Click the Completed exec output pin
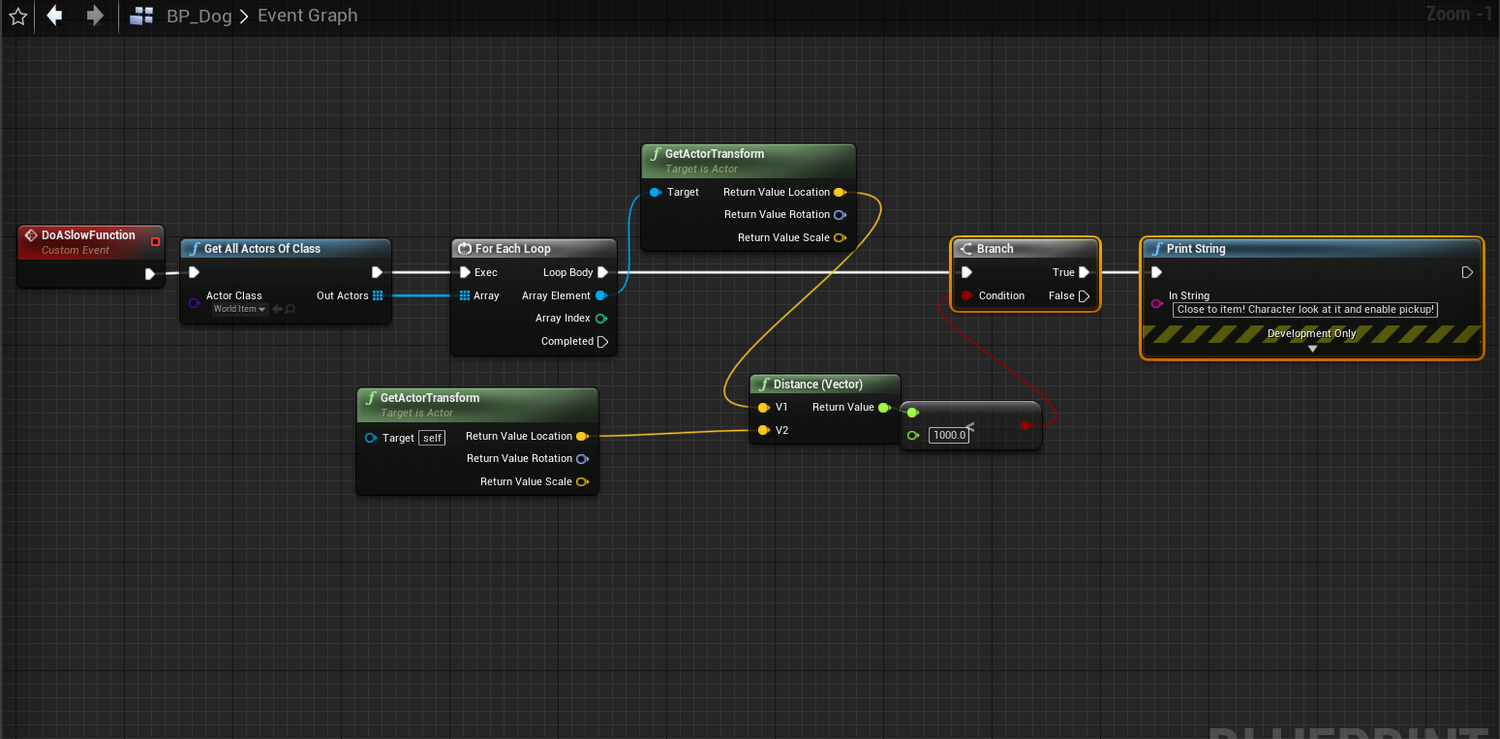Image resolution: width=1500 pixels, height=739 pixels. click(603, 341)
